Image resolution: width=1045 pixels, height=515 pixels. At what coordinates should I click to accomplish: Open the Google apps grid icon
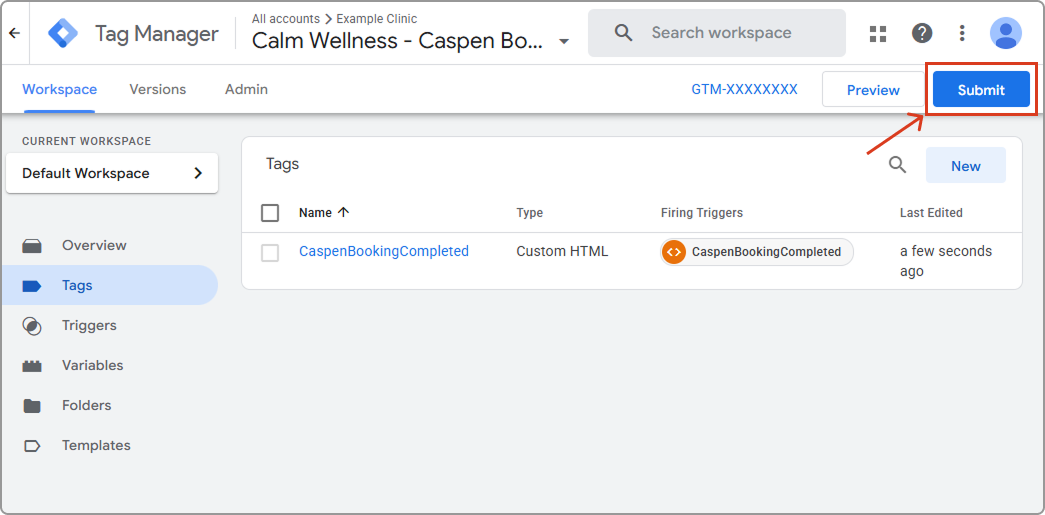[878, 33]
